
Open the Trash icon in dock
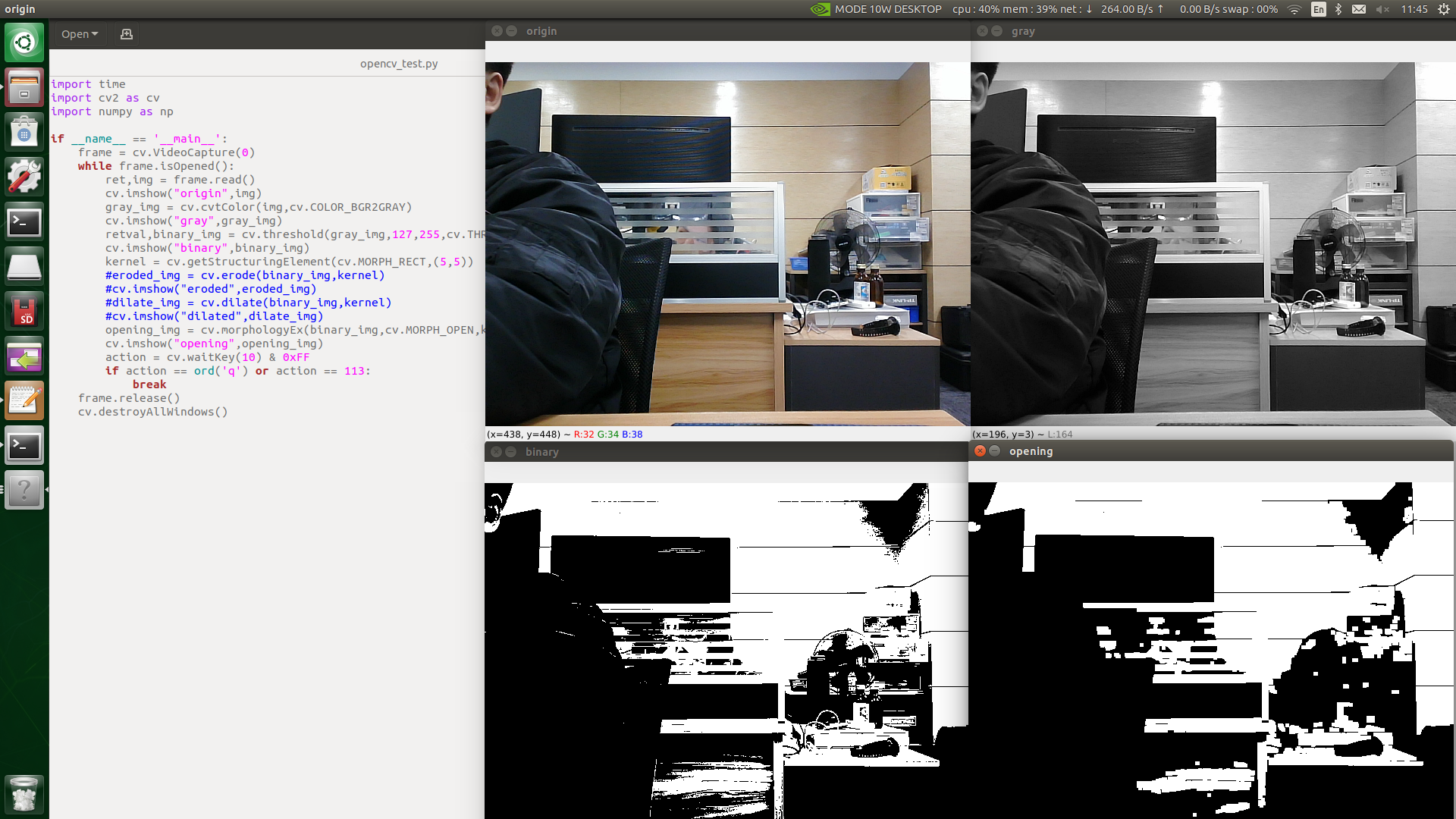[24, 794]
